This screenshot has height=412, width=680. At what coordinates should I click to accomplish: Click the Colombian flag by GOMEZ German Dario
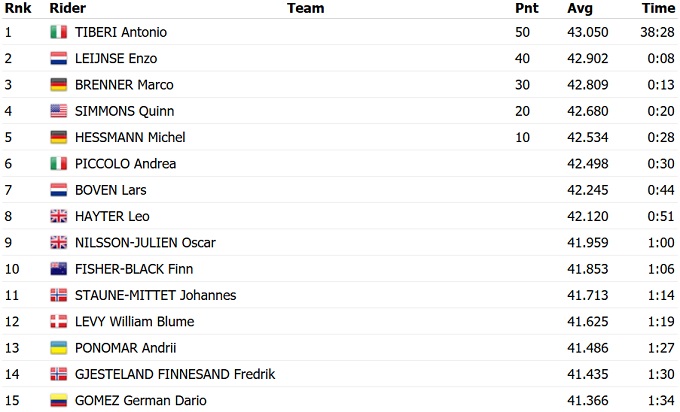58,400
